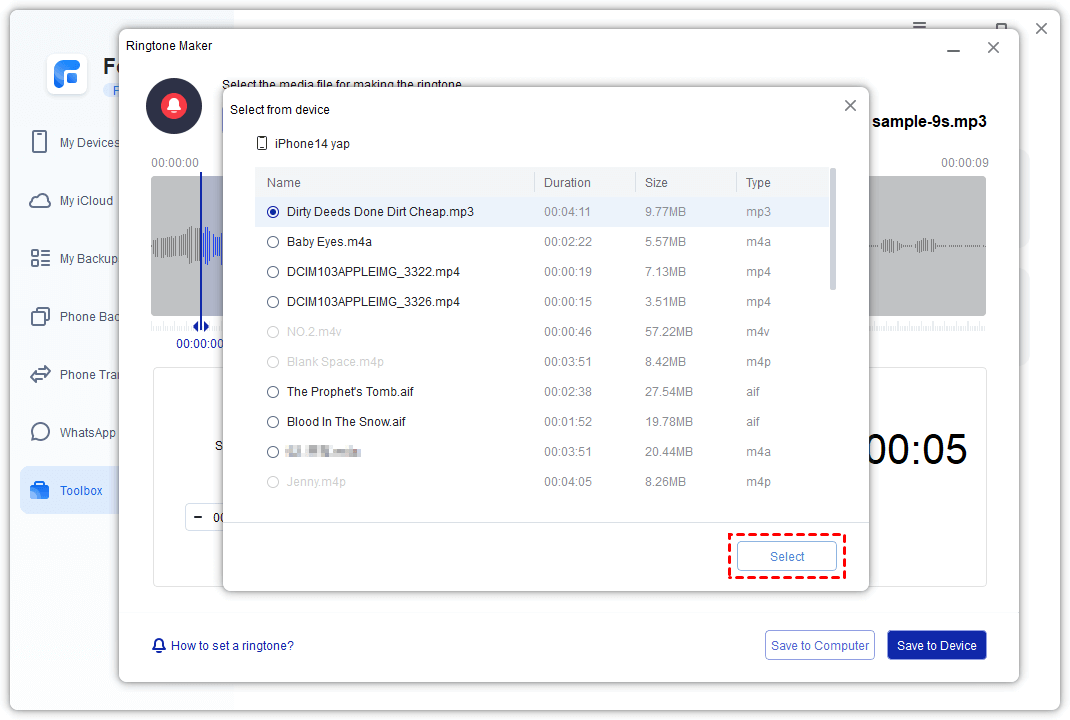Viewport: 1070px width, 720px height.
Task: Choose The Prophet's Tomb.aif radio button
Action: (x=273, y=392)
